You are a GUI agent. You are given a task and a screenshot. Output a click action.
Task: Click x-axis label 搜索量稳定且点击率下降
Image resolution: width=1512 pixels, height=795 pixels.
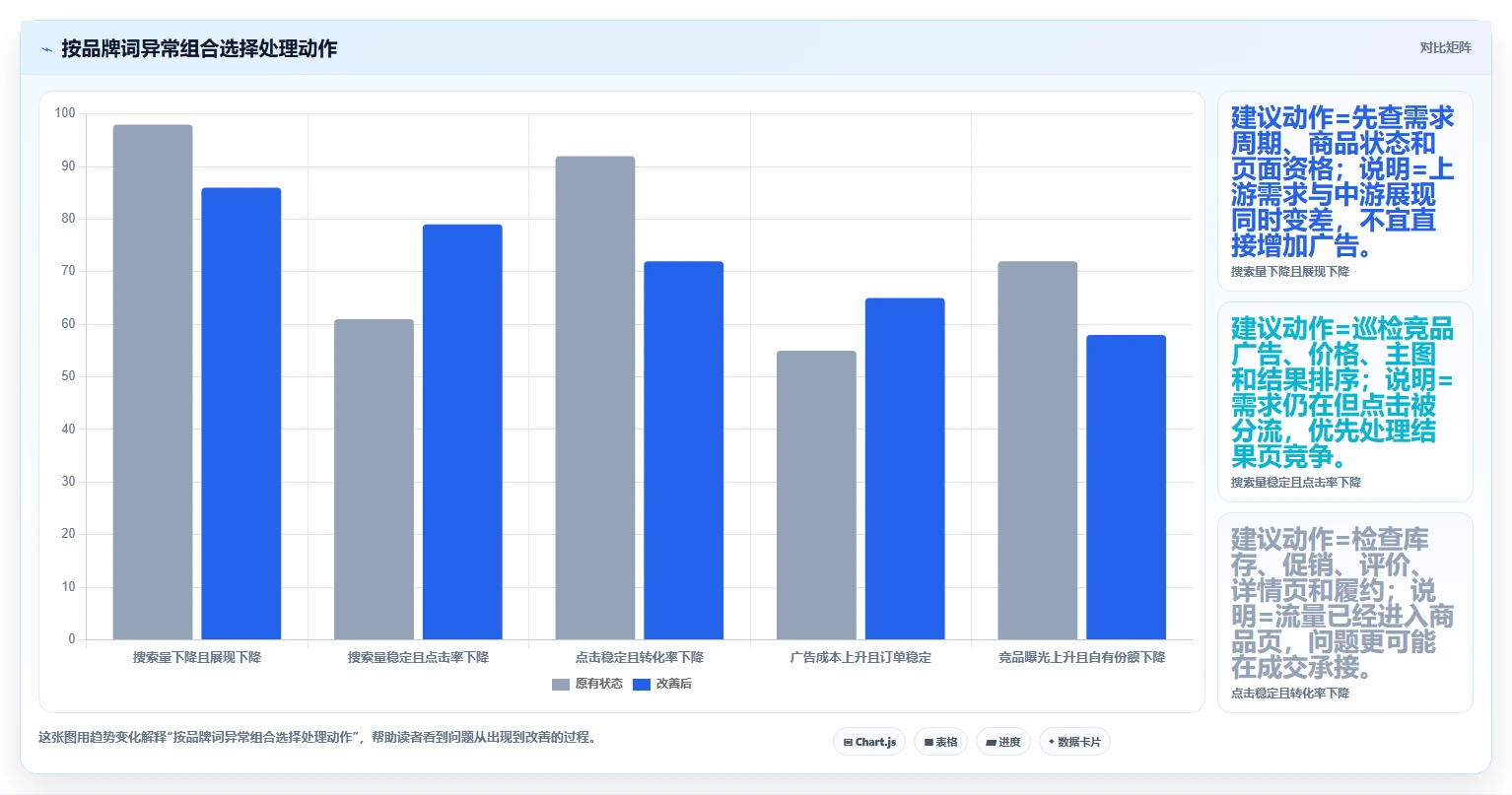pyautogui.click(x=418, y=657)
